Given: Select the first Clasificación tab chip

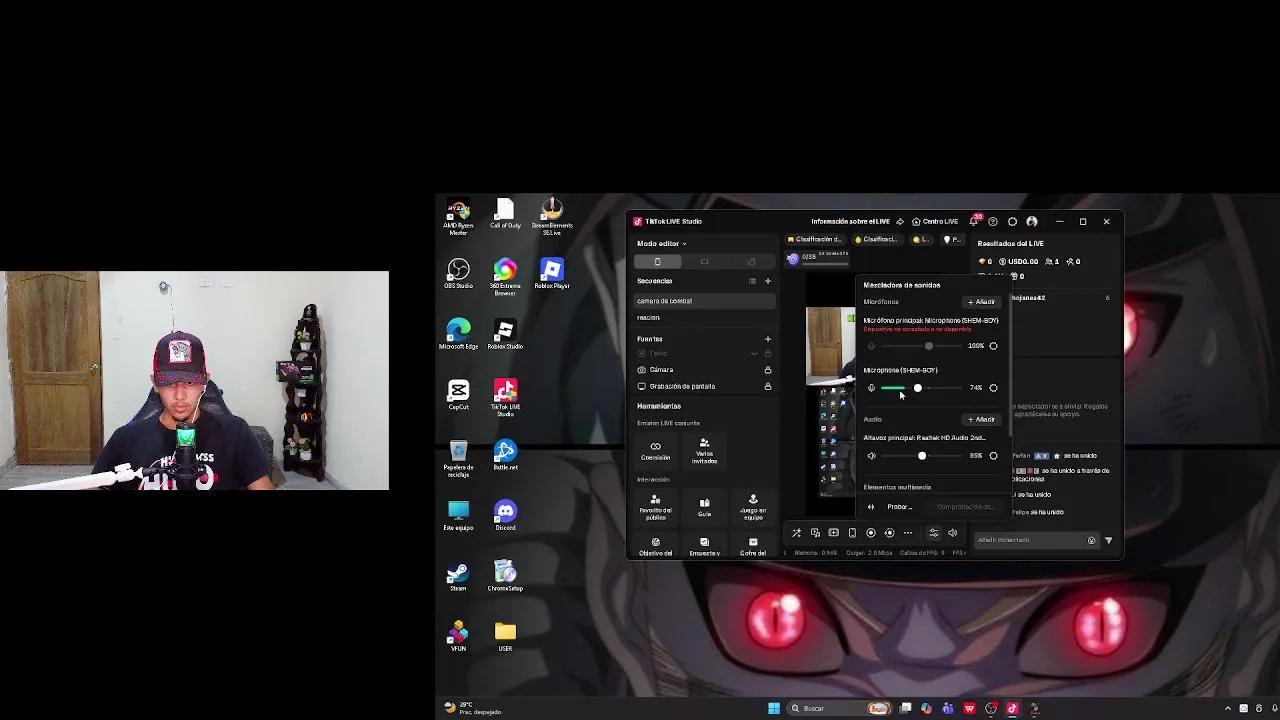Looking at the screenshot, I should 815,240.
